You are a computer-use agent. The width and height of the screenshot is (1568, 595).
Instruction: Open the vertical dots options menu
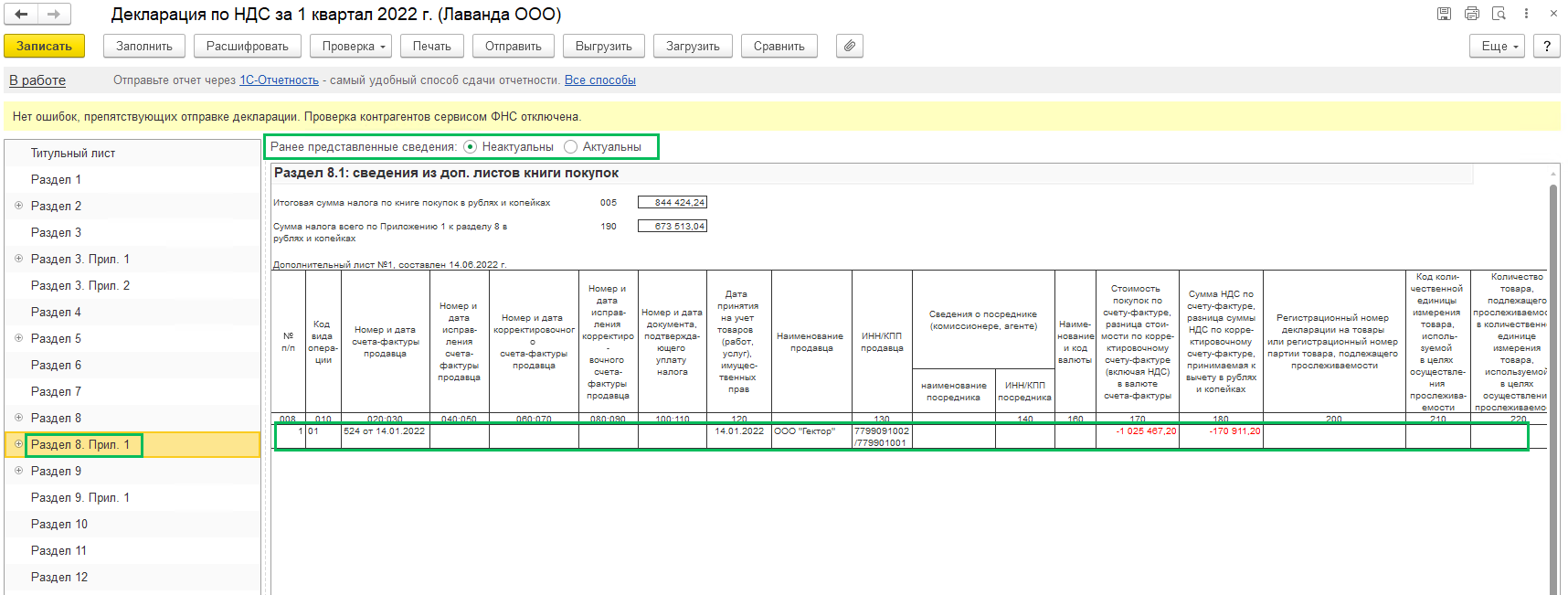click(1526, 14)
